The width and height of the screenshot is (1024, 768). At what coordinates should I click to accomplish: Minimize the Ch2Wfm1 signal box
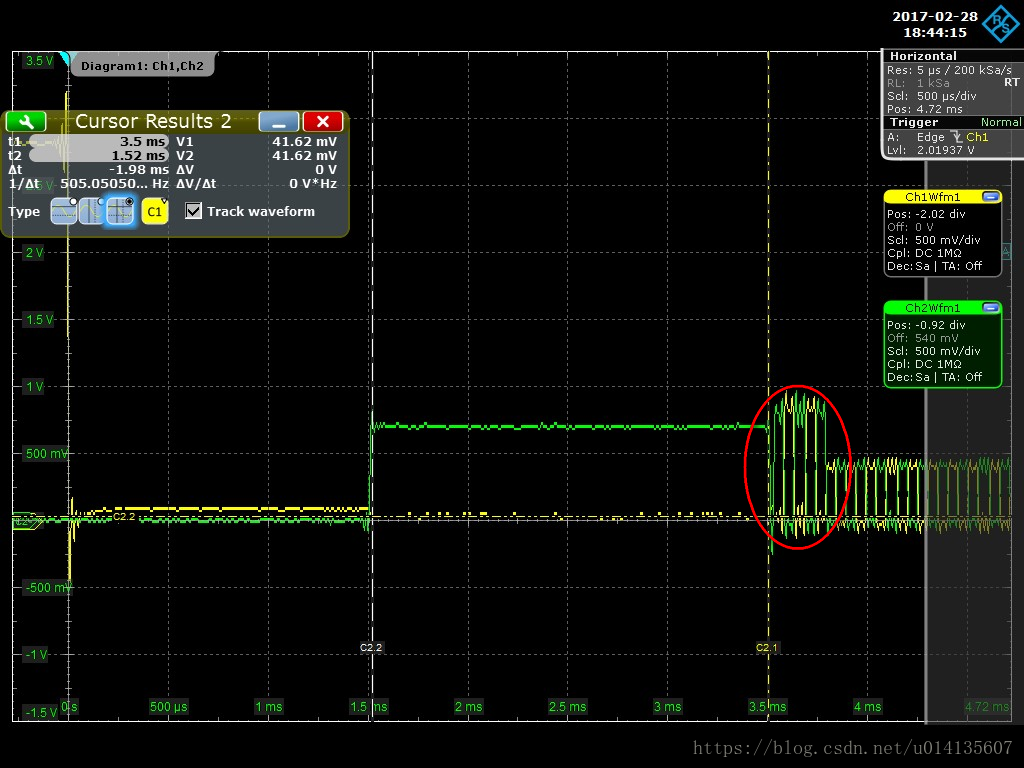990,308
